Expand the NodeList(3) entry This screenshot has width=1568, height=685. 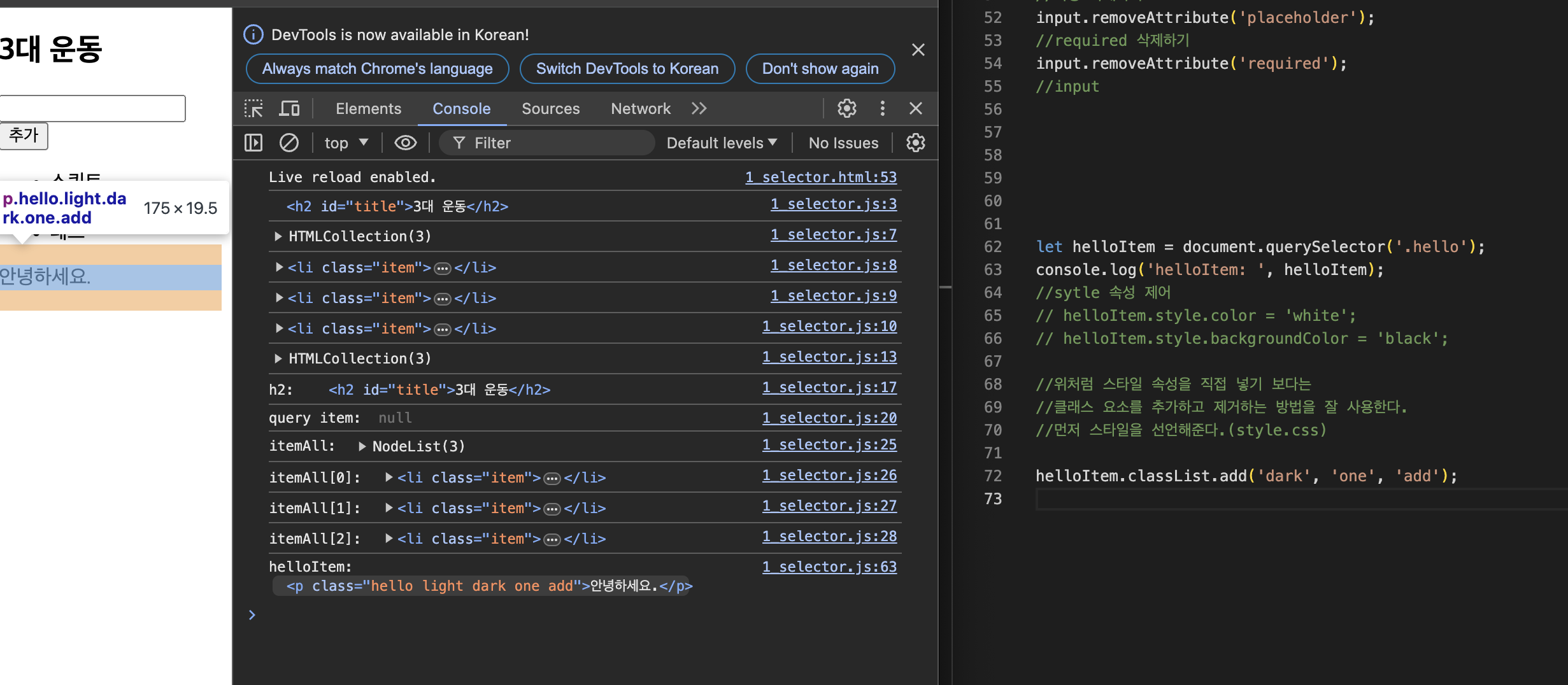pyautogui.click(x=362, y=446)
